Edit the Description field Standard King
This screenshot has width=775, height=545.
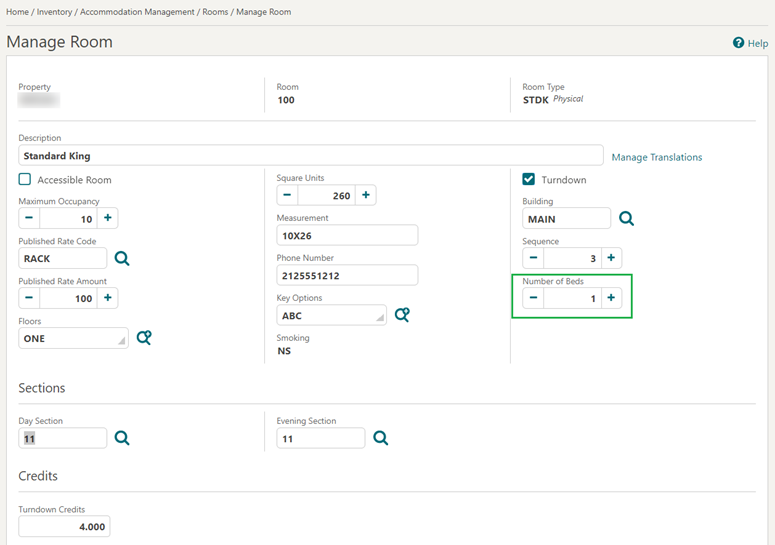pos(311,156)
